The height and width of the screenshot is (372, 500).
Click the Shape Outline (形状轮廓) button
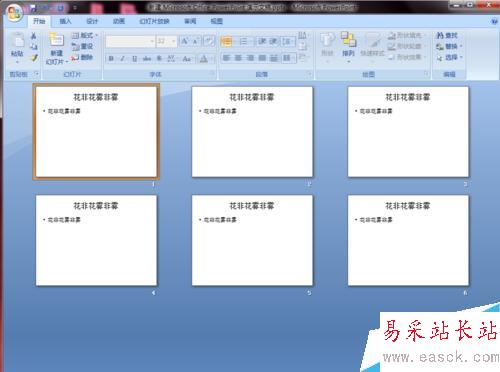tap(406, 46)
